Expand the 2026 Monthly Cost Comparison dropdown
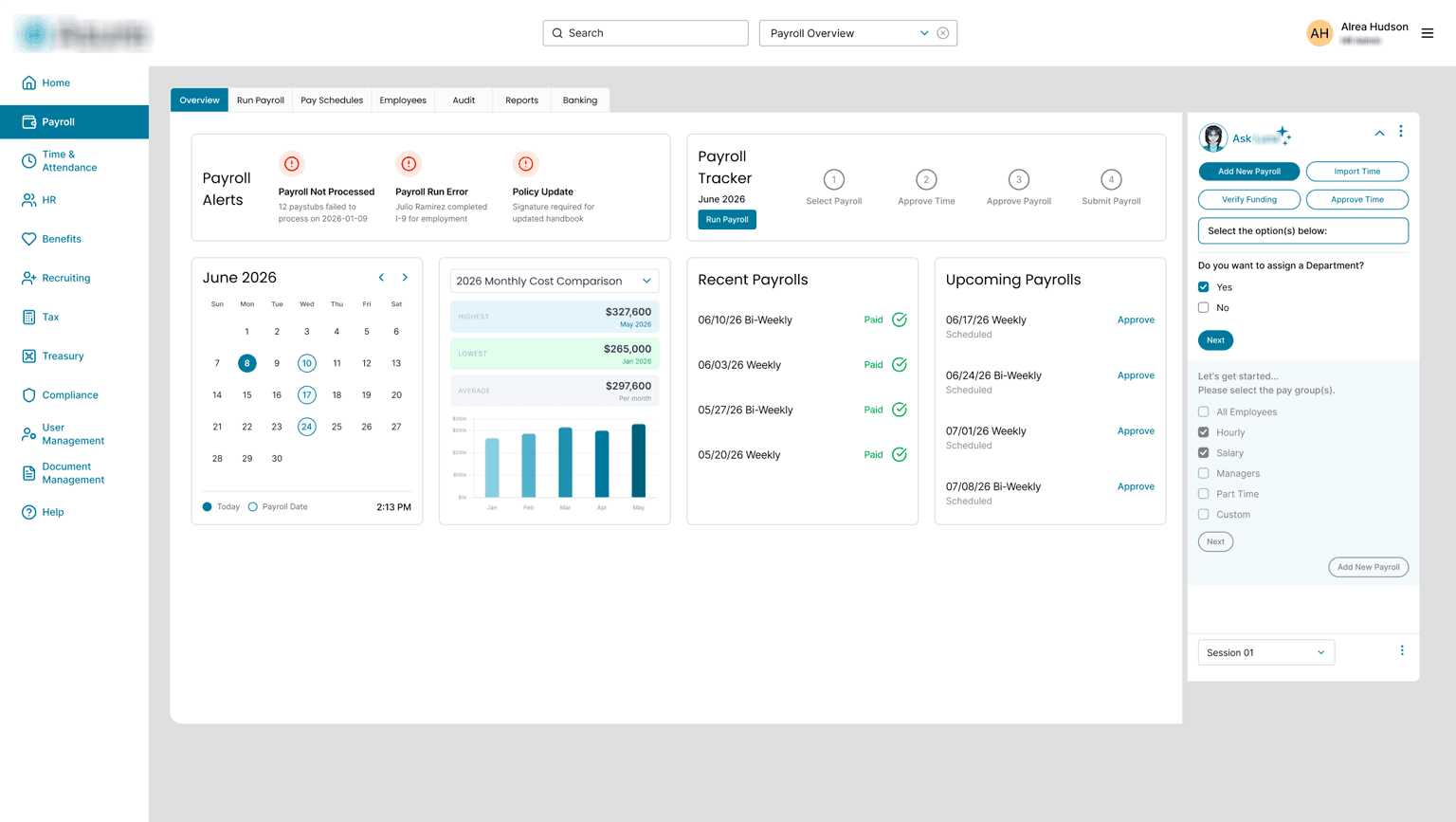The height and width of the screenshot is (822, 1456). tap(555, 281)
